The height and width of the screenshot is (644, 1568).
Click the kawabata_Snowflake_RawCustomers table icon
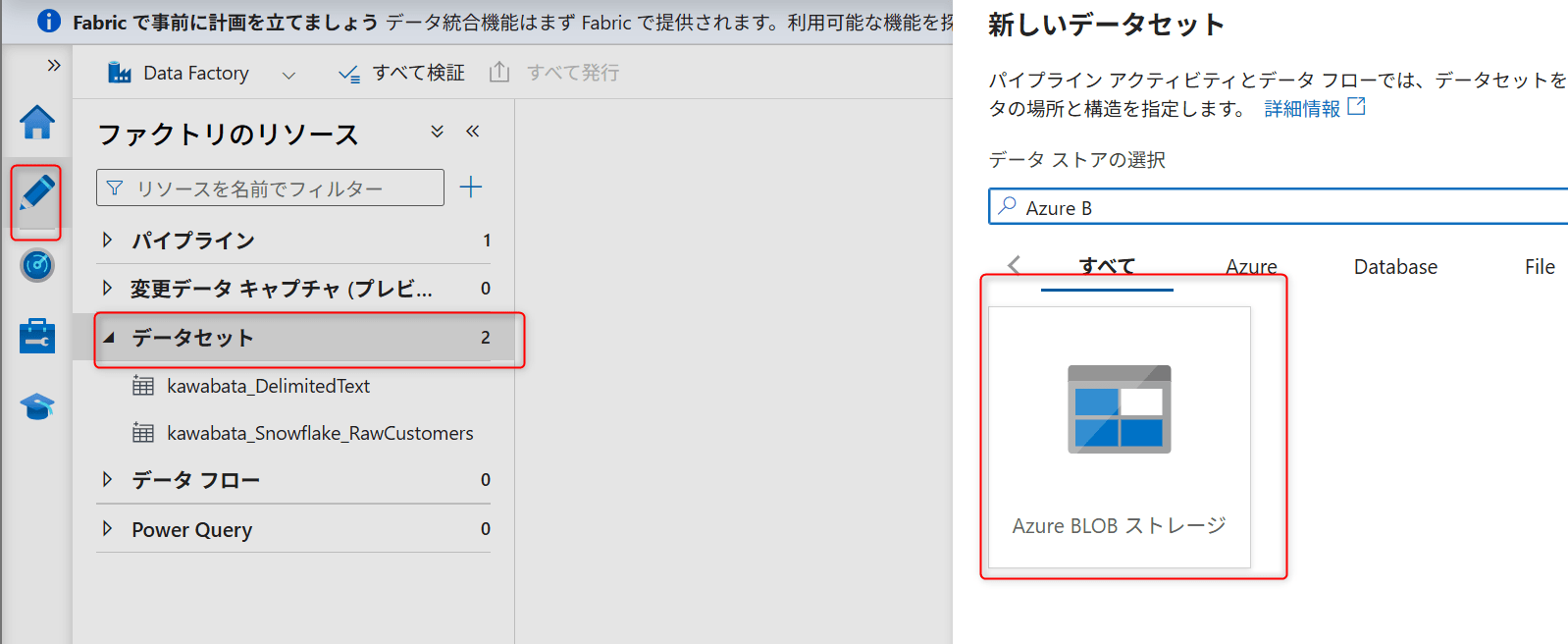(x=143, y=433)
